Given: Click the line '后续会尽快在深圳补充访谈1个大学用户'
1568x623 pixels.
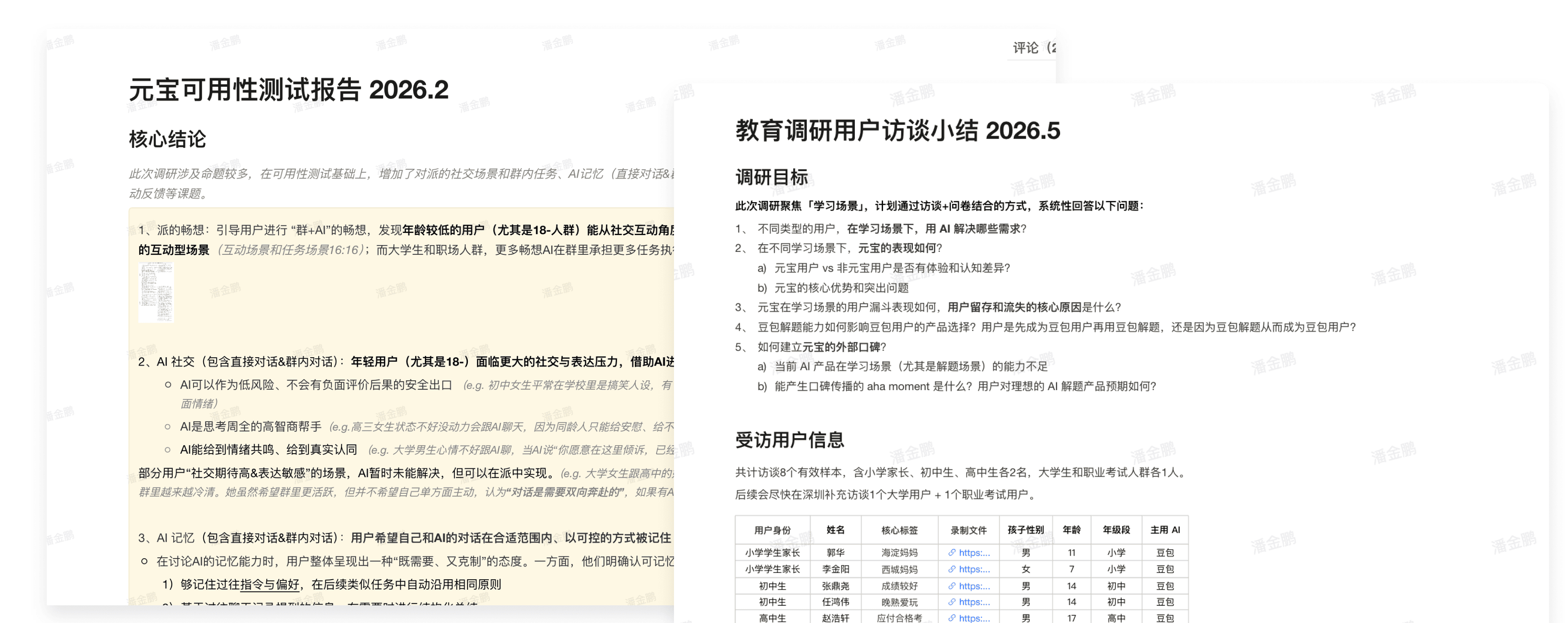Looking at the screenshot, I should (x=833, y=494).
